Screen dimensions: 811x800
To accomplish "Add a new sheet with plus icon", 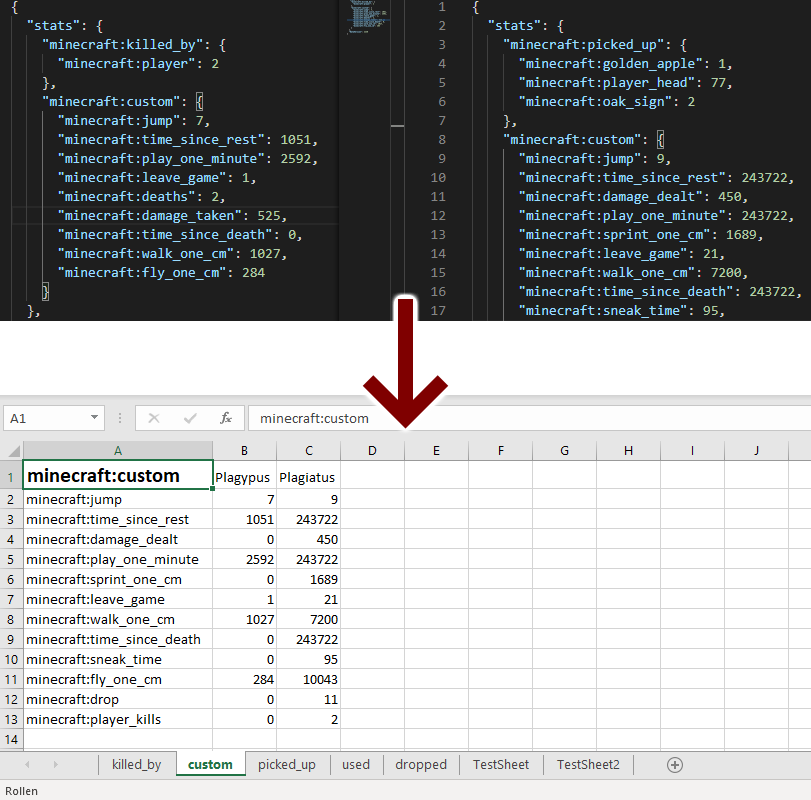I will point(674,765).
